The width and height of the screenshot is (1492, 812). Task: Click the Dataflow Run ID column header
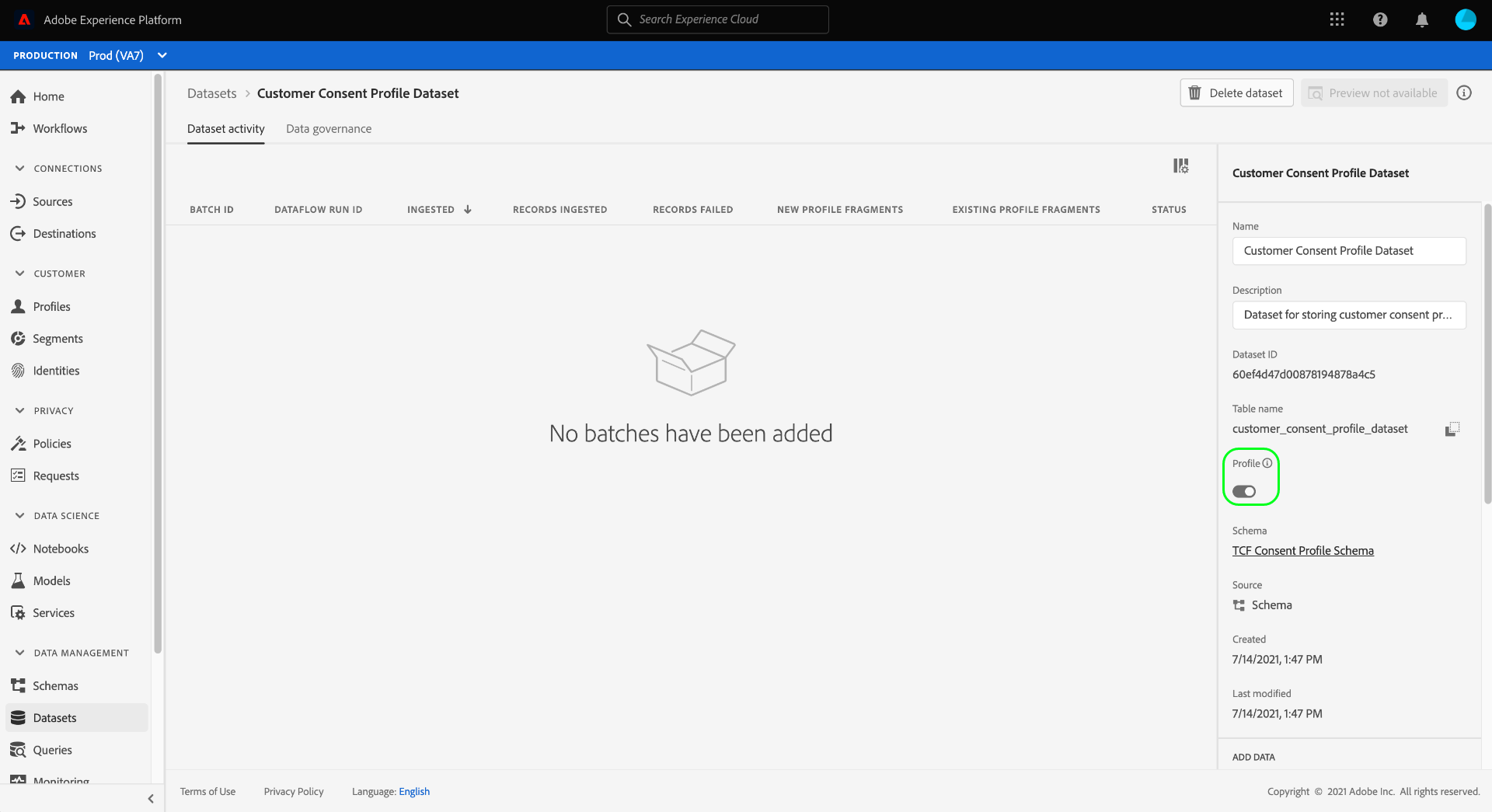point(319,210)
